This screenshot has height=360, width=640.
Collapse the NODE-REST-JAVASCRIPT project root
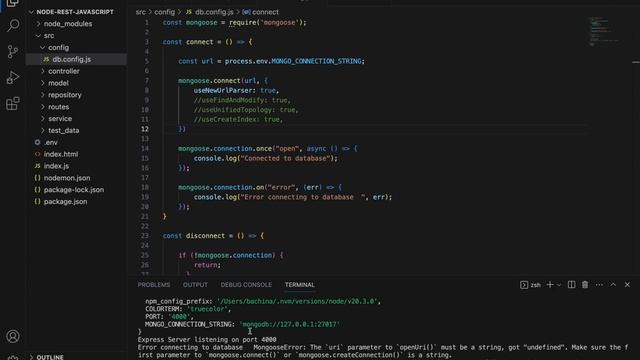[x=75, y=12]
